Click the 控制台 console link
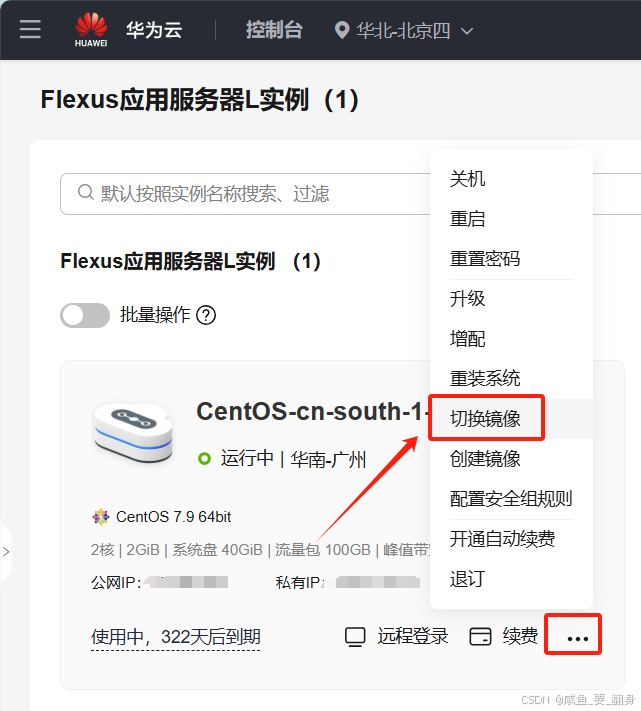 coord(274,30)
